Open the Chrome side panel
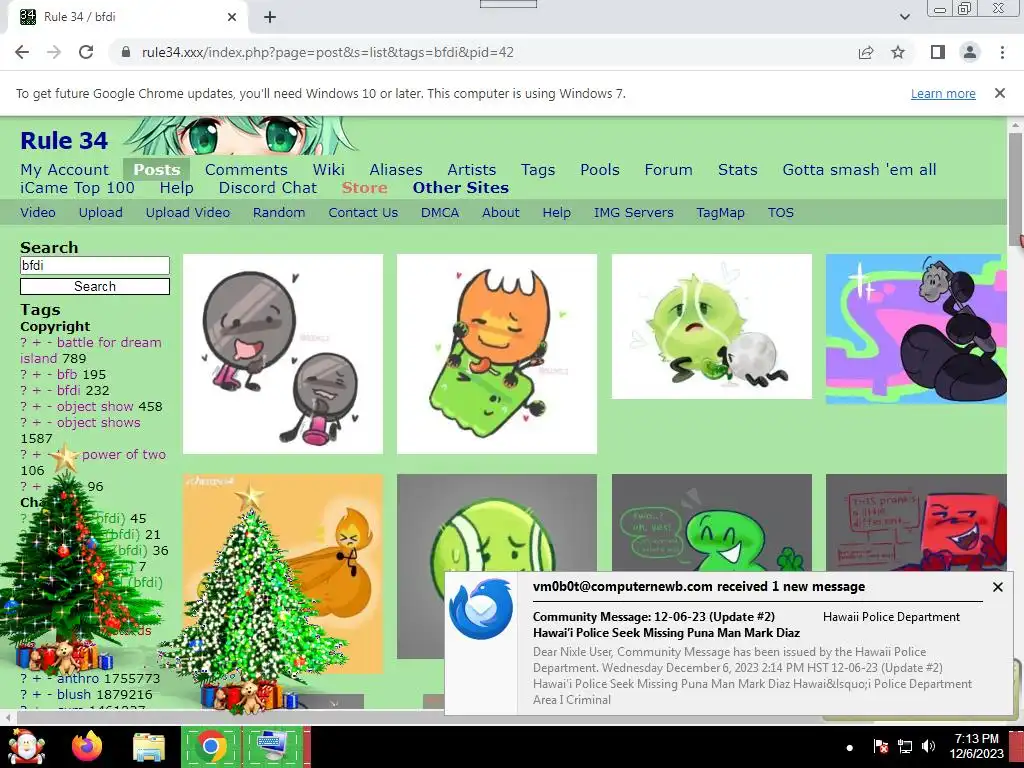This screenshot has width=1024, height=768. click(938, 52)
